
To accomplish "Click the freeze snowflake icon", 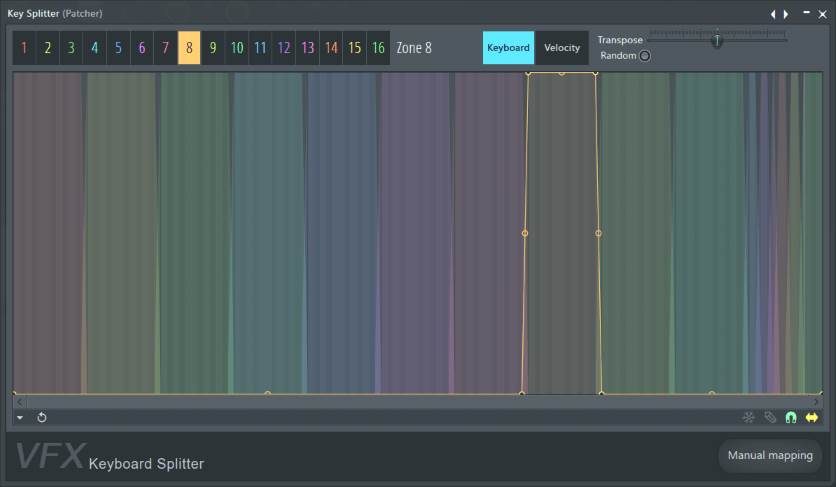I will tap(748, 417).
